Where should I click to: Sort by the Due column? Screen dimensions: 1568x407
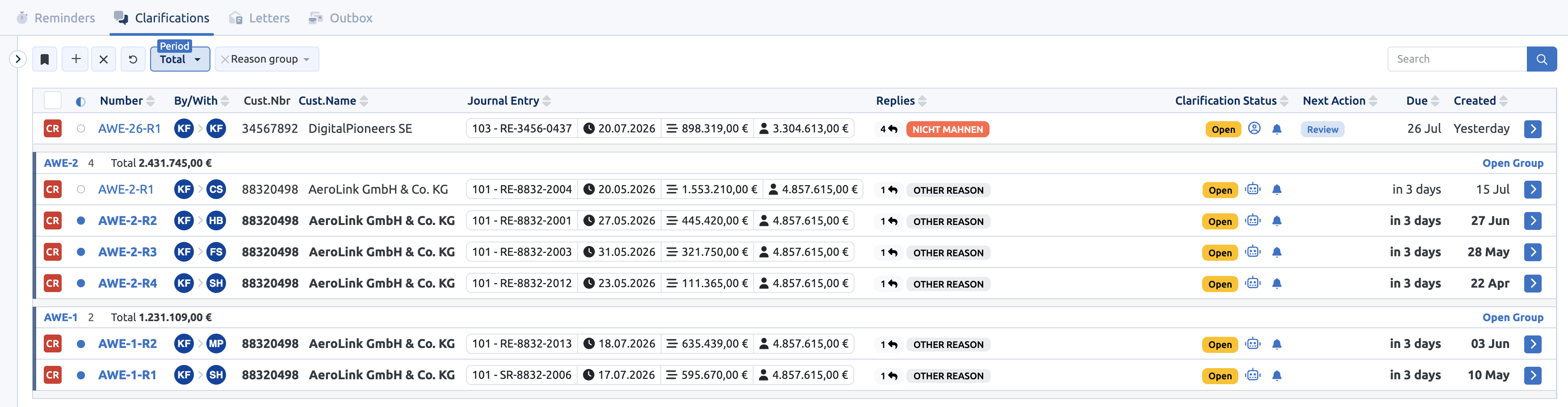(1422, 101)
